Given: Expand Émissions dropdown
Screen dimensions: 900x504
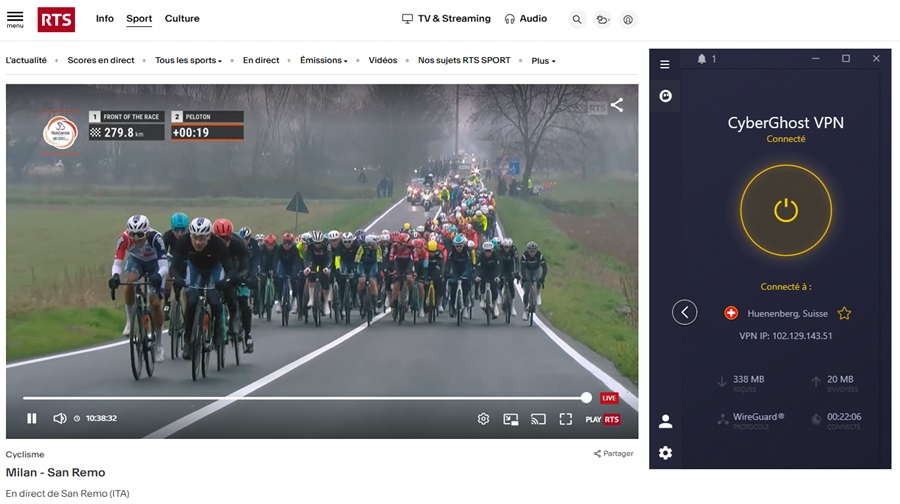Looking at the screenshot, I should click(323, 60).
